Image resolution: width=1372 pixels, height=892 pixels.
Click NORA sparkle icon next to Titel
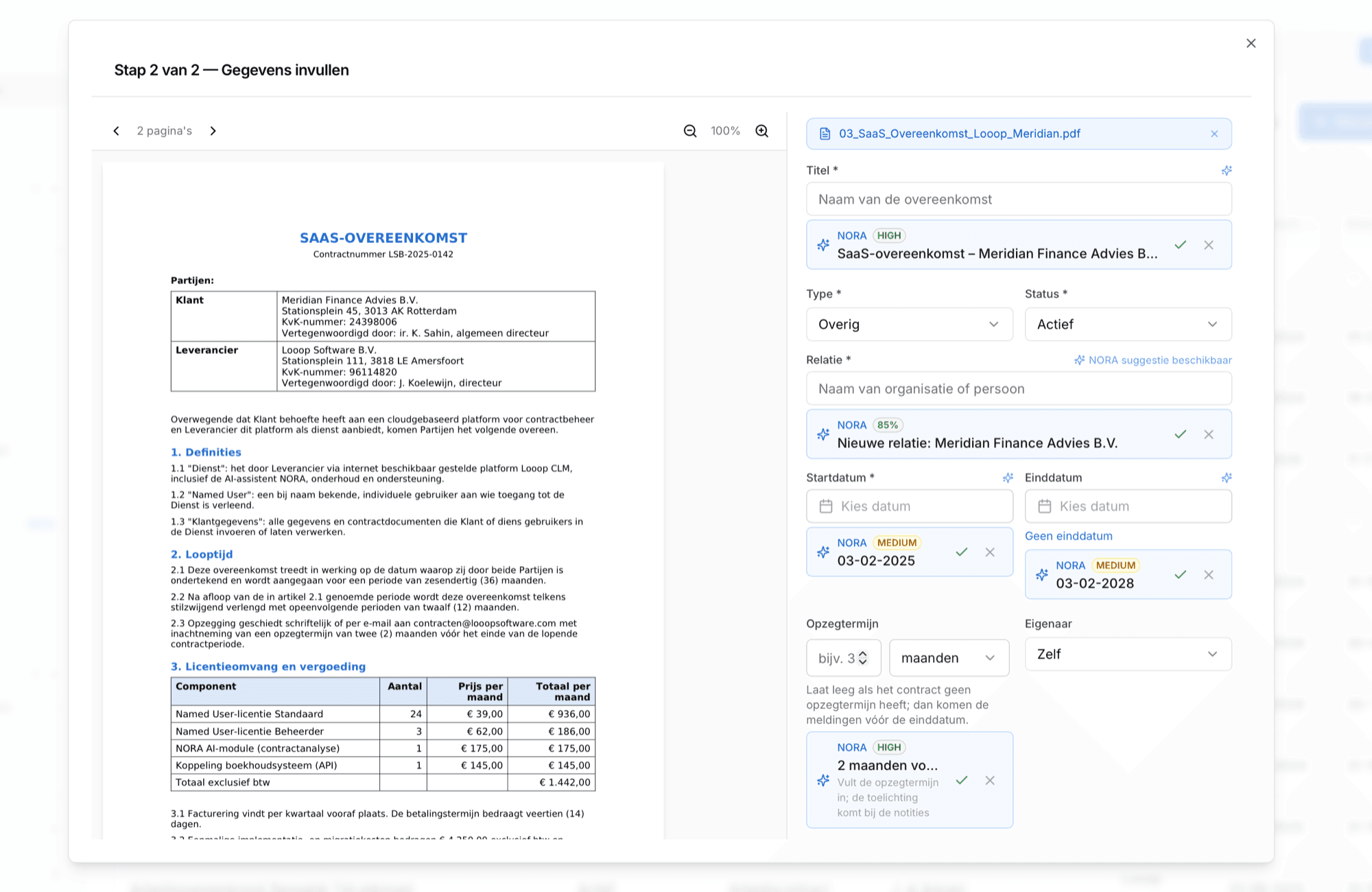[1227, 170]
